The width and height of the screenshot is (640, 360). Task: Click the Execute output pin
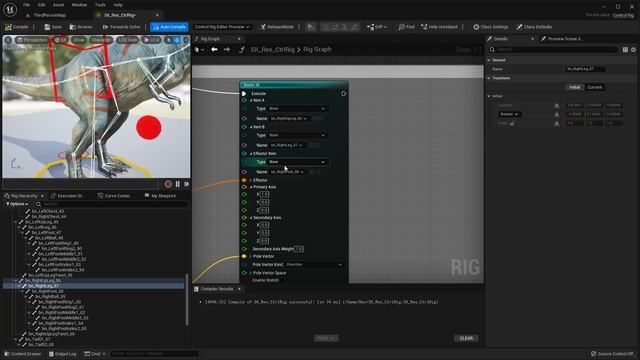[x=344, y=93]
